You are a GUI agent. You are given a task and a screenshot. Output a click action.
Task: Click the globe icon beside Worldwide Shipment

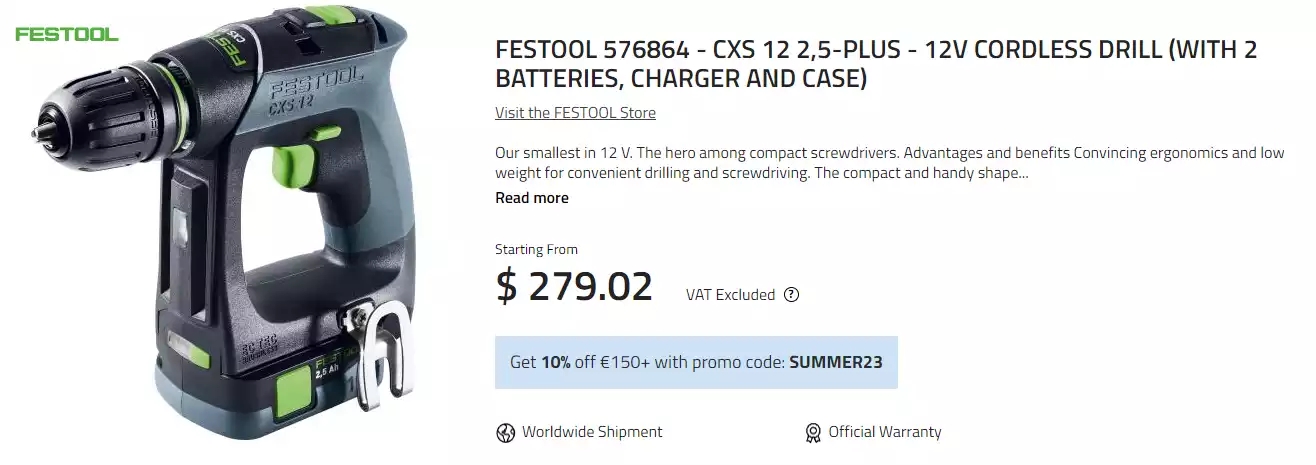505,432
